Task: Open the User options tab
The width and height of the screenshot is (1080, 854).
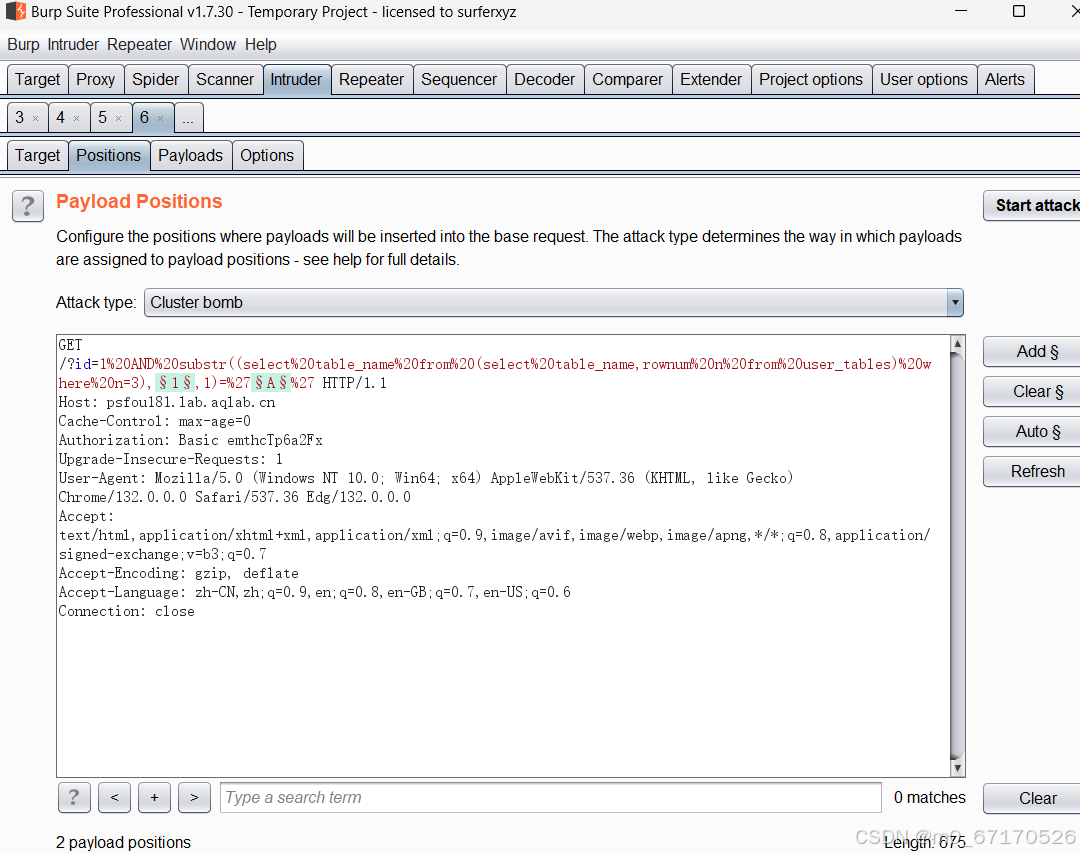Action: tap(924, 80)
